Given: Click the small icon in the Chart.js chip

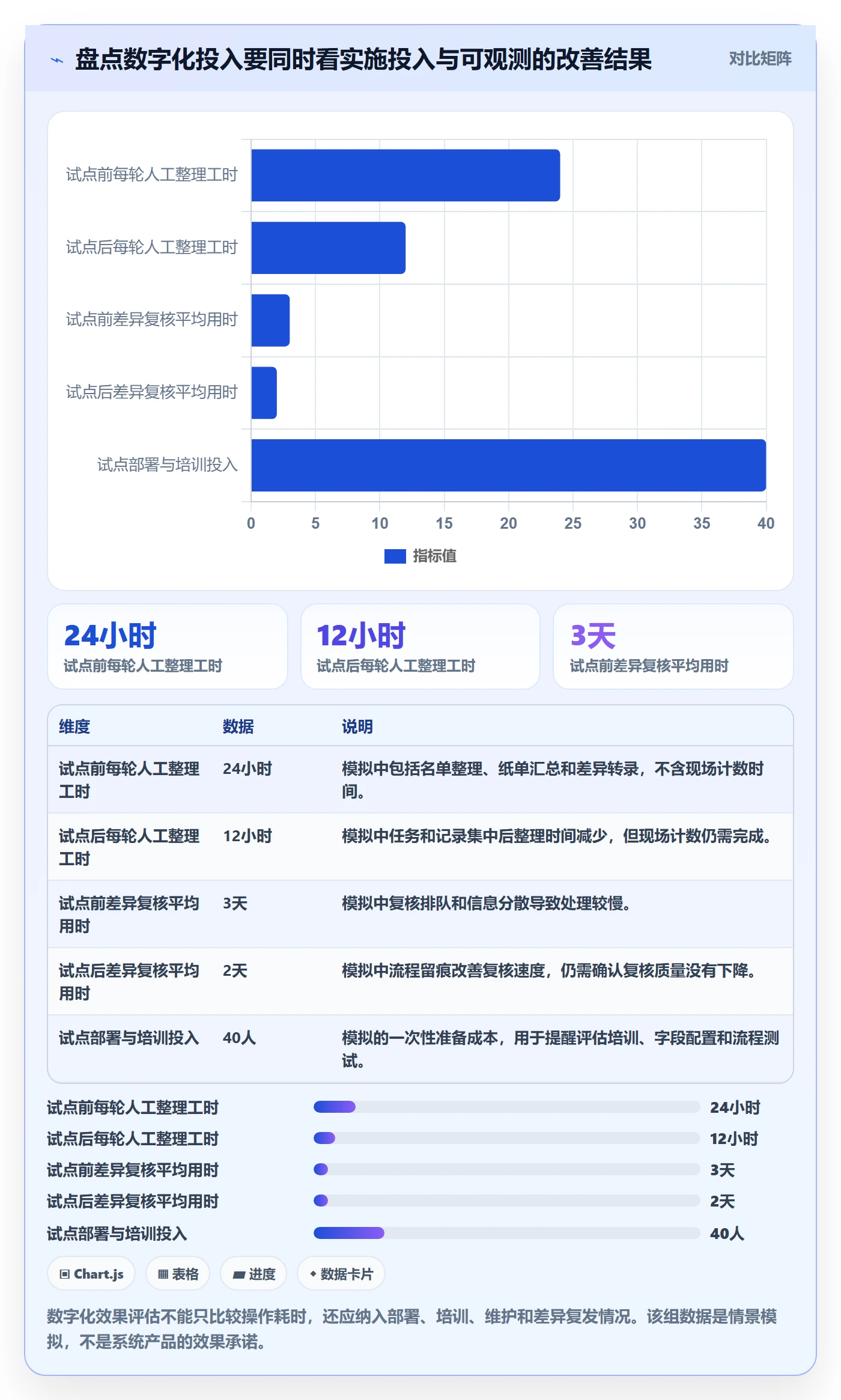Looking at the screenshot, I should (65, 1274).
